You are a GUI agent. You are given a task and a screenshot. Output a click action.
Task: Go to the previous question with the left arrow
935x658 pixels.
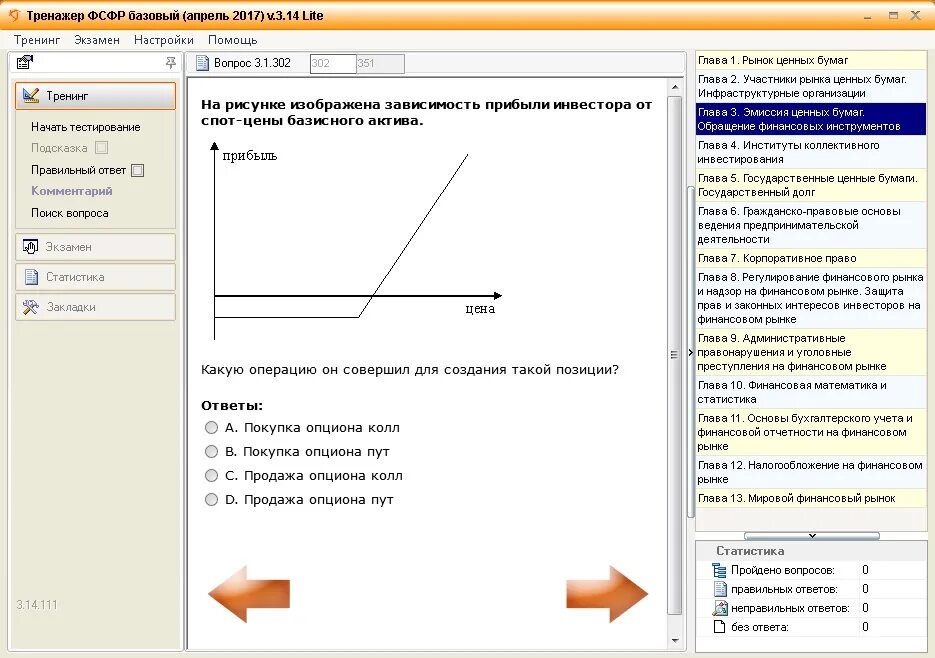point(249,594)
